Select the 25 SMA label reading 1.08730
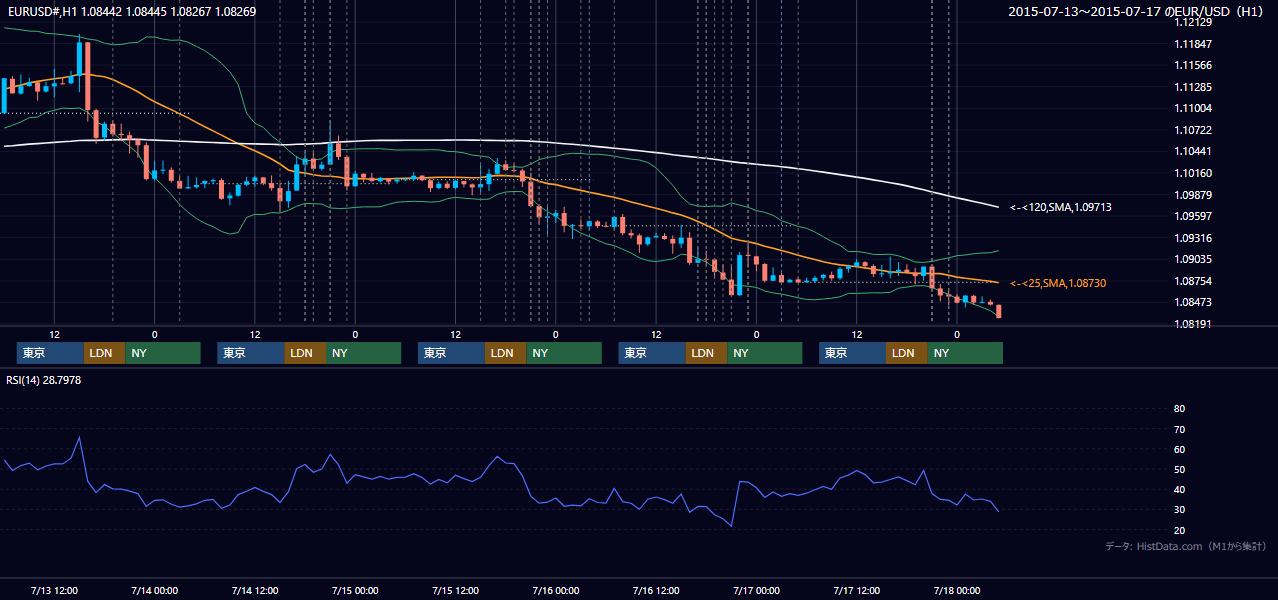Viewport: 1278px width, 600px height. [x=1058, y=284]
